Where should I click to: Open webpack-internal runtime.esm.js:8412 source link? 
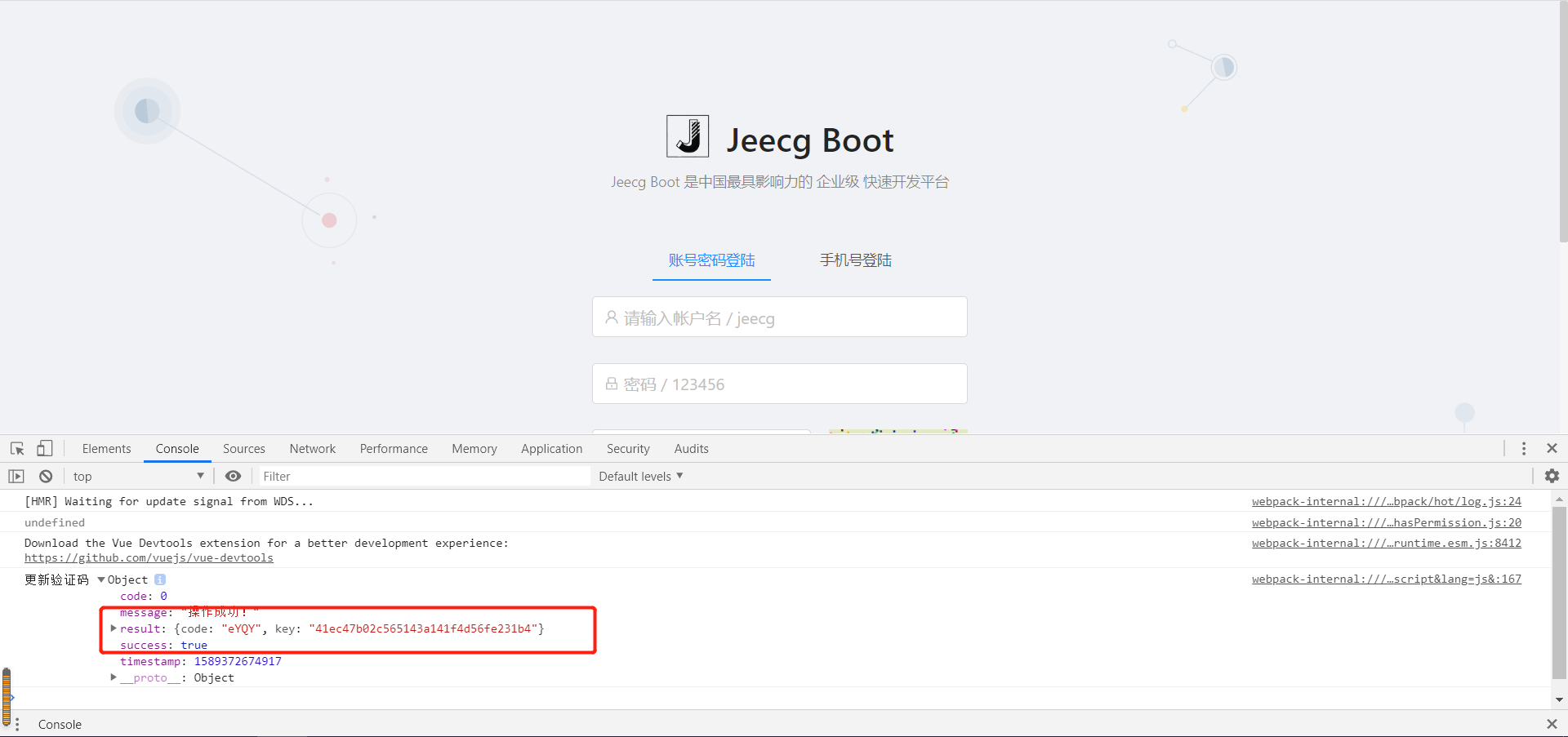pyautogui.click(x=1386, y=543)
